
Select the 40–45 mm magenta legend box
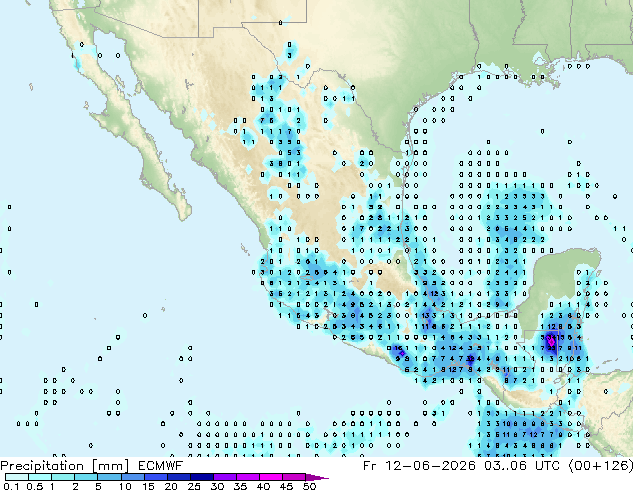pyautogui.click(x=271, y=477)
